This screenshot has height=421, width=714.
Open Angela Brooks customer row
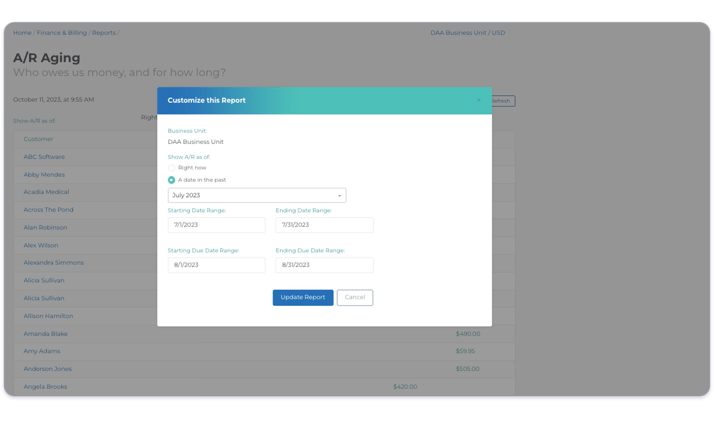tap(45, 387)
